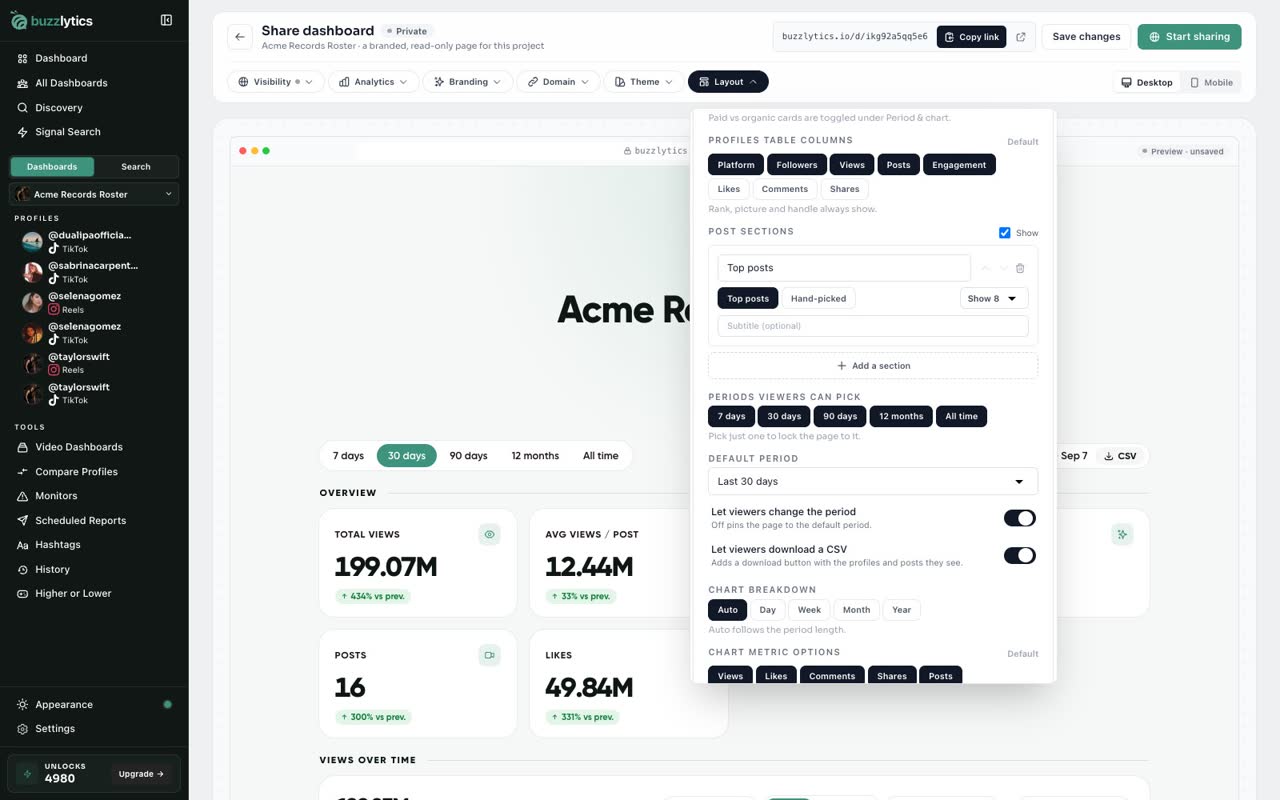Open the Branding menu
This screenshot has width=1280, height=800.
[468, 82]
